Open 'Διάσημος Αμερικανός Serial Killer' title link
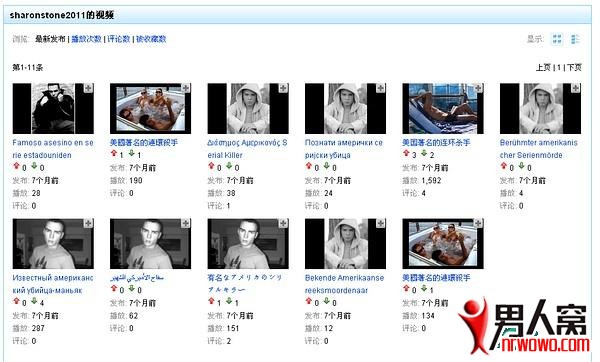This screenshot has width=600, height=362. tap(247, 149)
